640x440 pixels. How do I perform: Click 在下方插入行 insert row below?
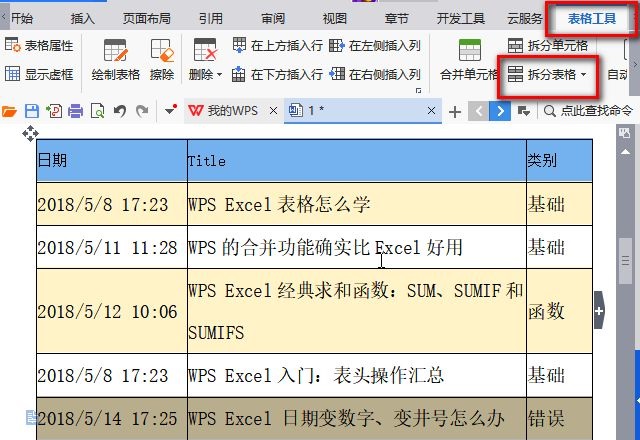[278, 74]
